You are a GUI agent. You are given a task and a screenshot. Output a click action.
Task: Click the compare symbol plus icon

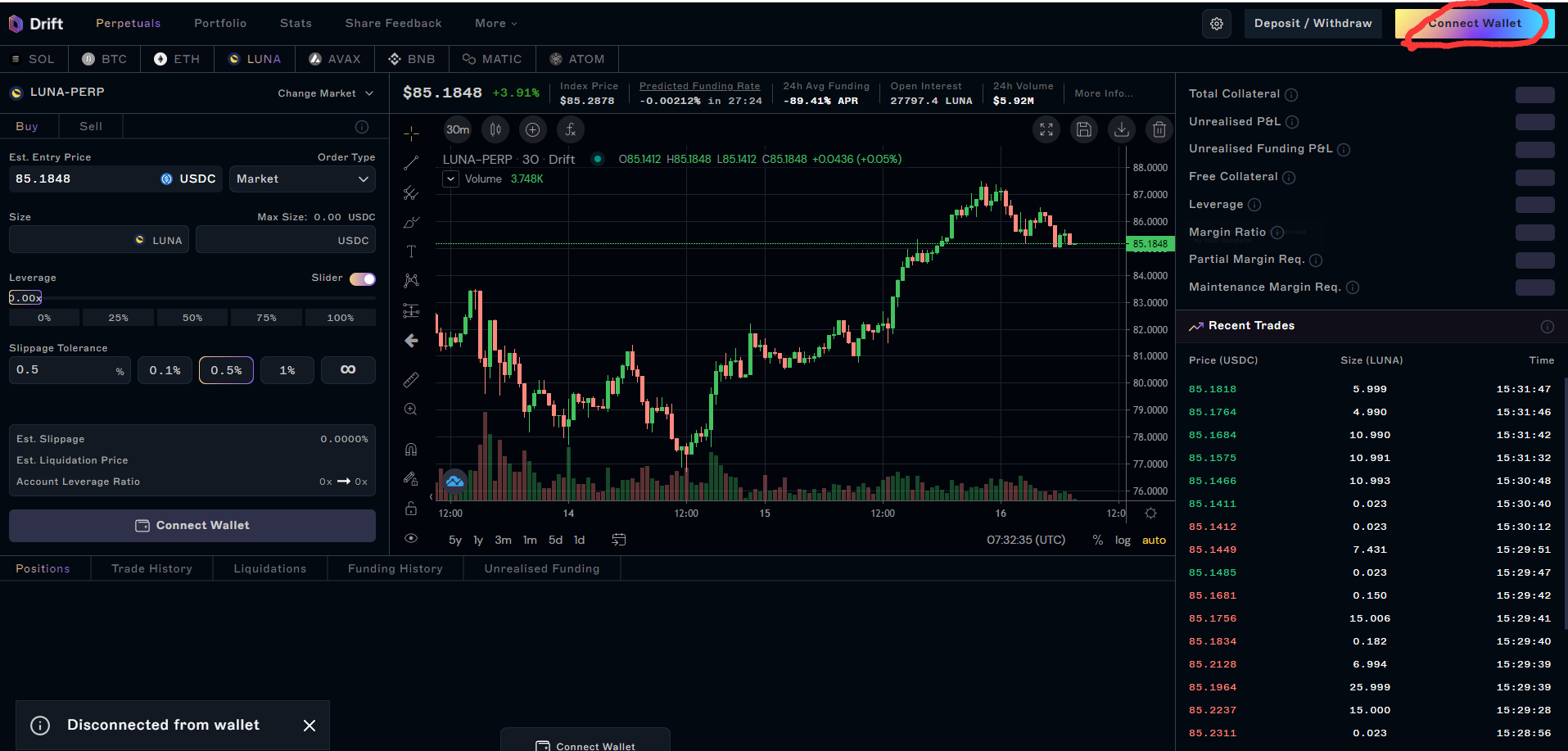[532, 129]
